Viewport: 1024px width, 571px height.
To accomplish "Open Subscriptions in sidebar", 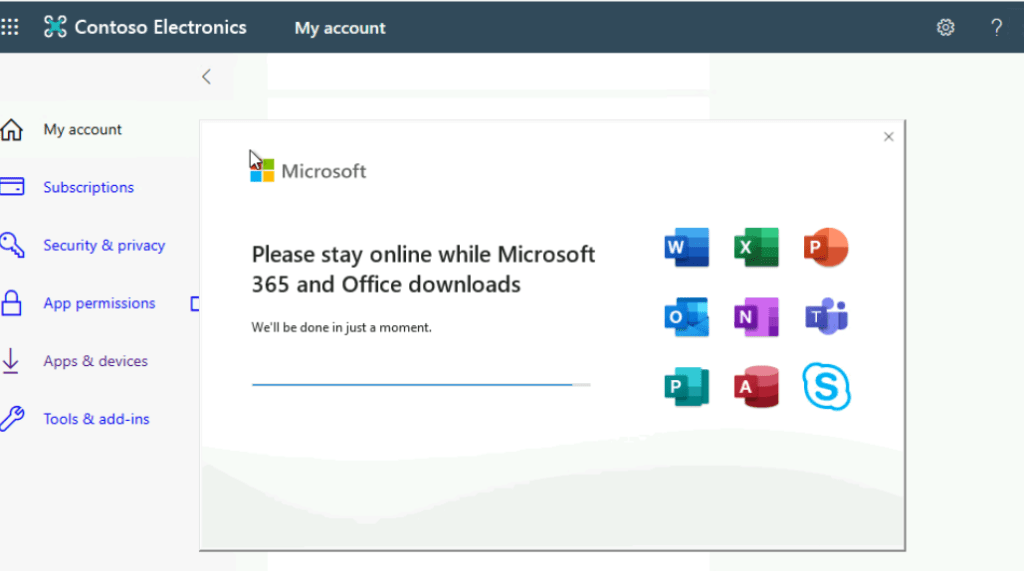I will (88, 188).
